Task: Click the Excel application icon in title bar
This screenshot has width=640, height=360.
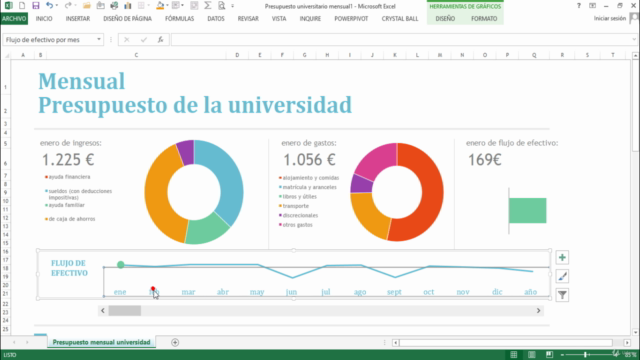Action: (8, 6)
